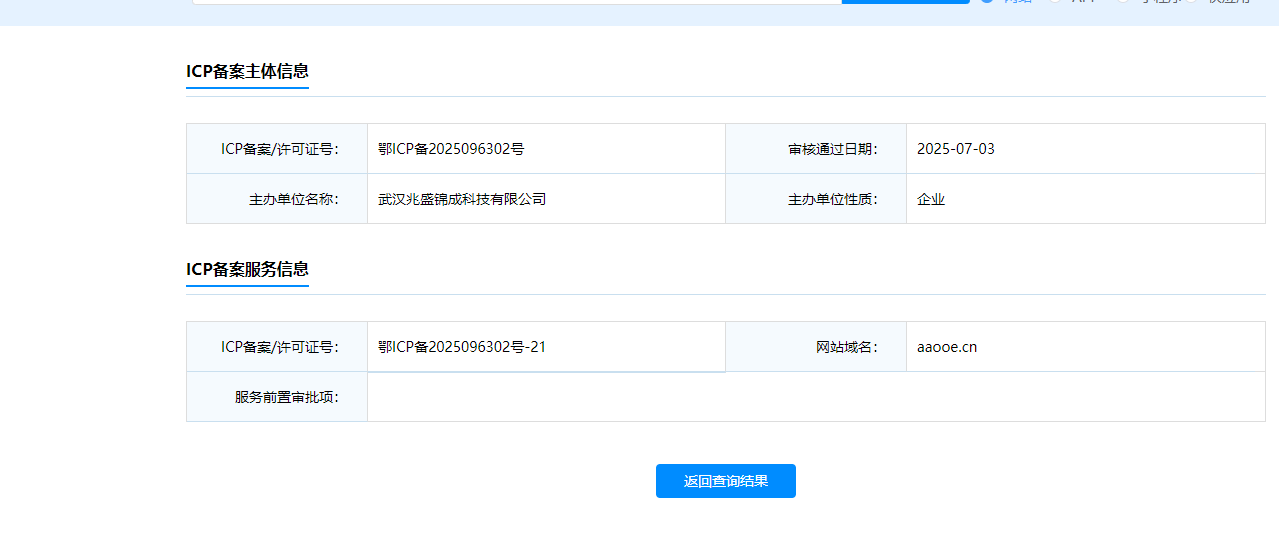Screen dimensions: 1279x541
Task: Click the 网站域名 label cell
Action: [x=816, y=347]
